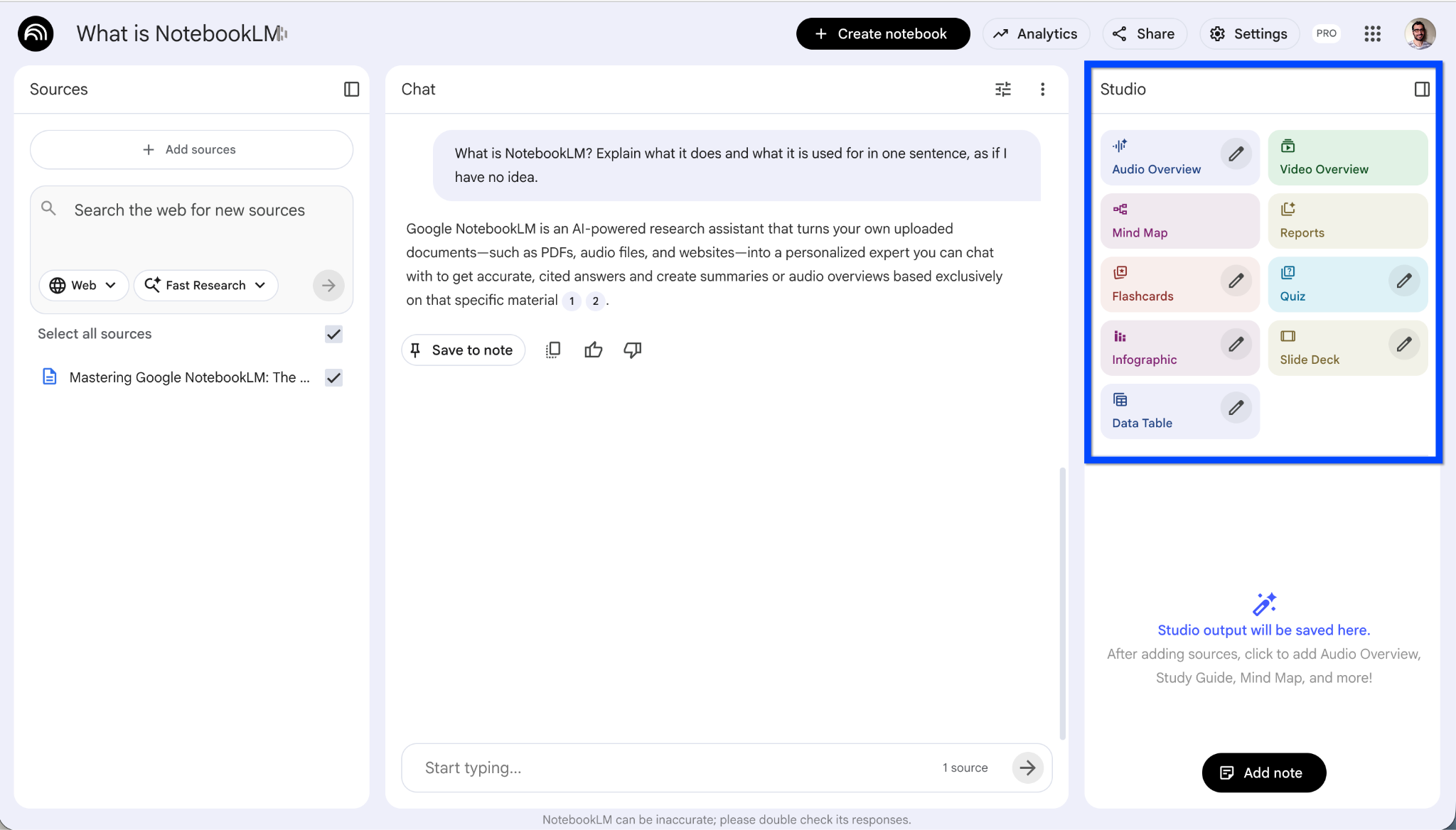Create a new notebook
This screenshot has width=1456, height=830.
[882, 33]
